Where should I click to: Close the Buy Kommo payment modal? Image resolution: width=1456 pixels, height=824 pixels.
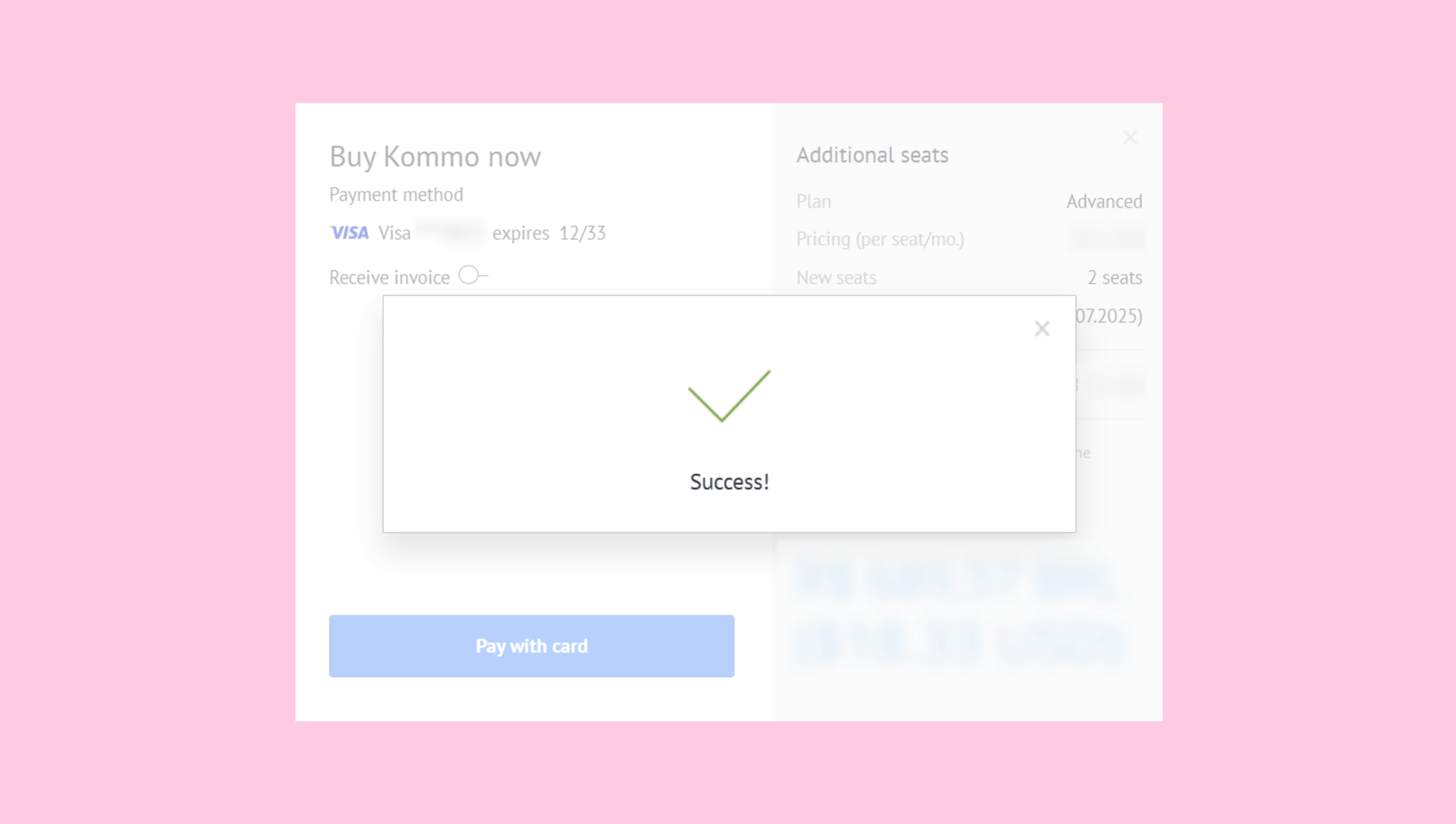pos(1130,138)
